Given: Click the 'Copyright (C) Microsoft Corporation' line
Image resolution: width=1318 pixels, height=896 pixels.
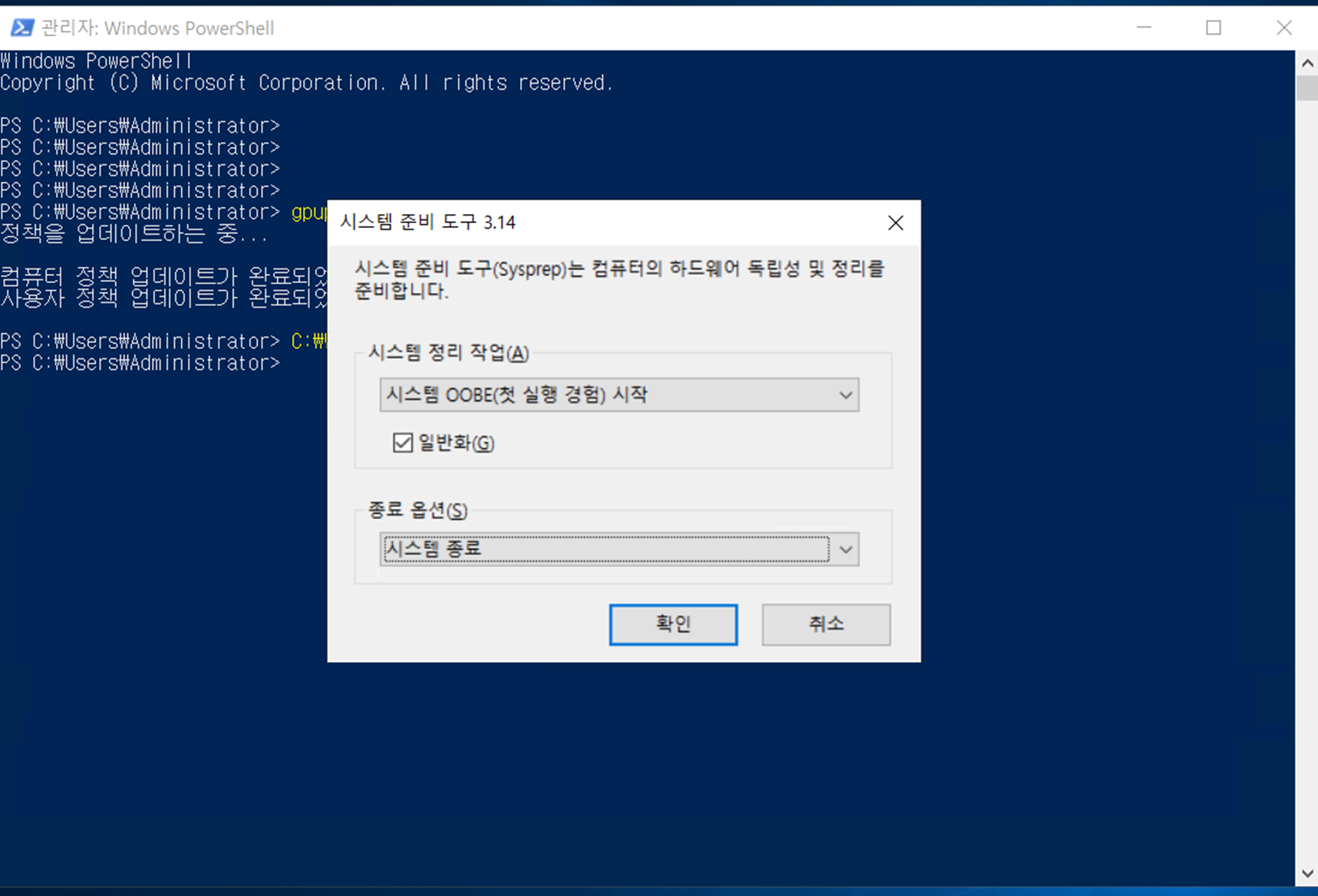Looking at the screenshot, I should tap(306, 83).
